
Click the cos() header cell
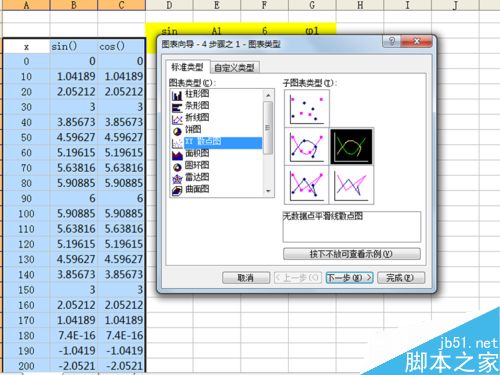[x=121, y=46]
